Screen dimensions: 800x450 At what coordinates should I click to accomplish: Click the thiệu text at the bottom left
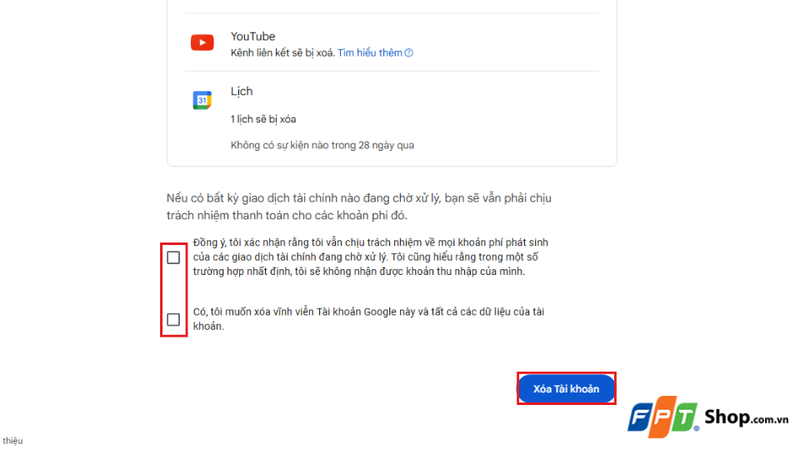pos(12,441)
